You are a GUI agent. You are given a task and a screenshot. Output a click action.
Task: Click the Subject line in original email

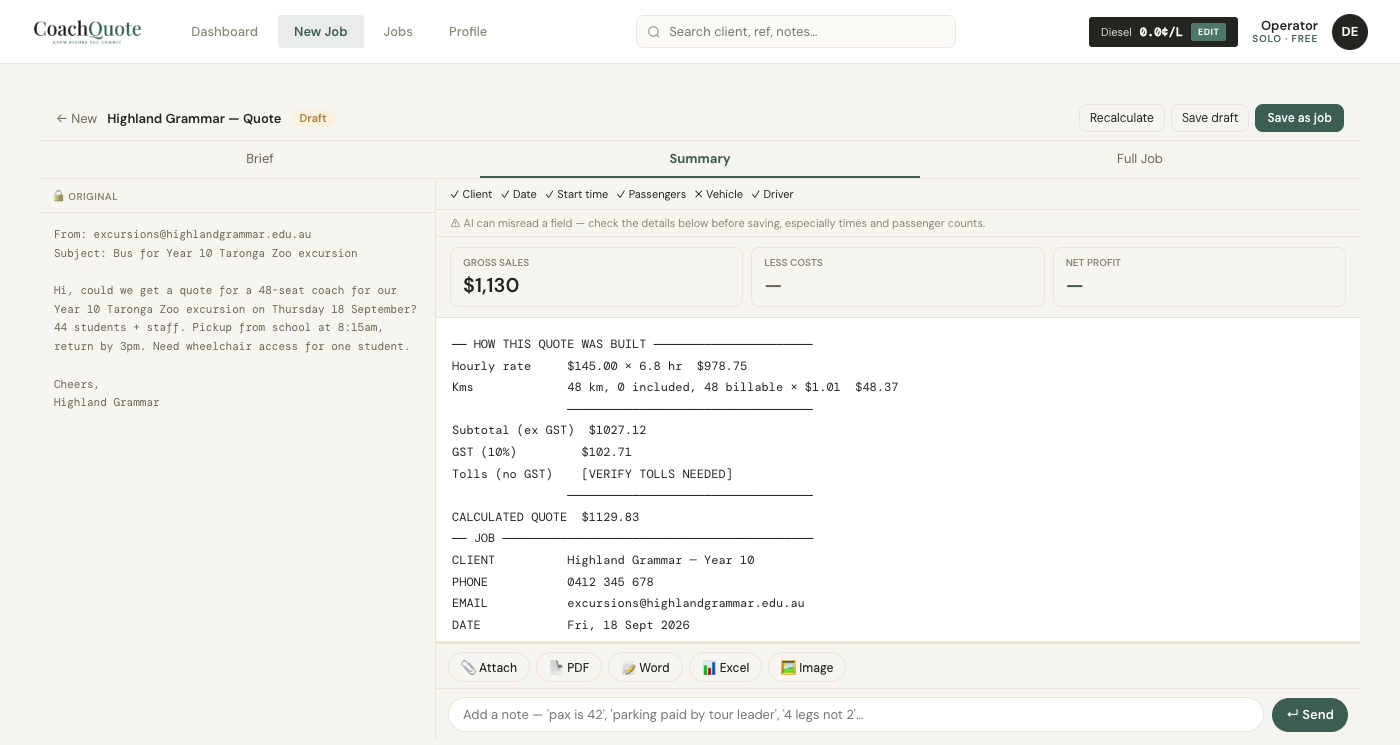click(x=206, y=253)
